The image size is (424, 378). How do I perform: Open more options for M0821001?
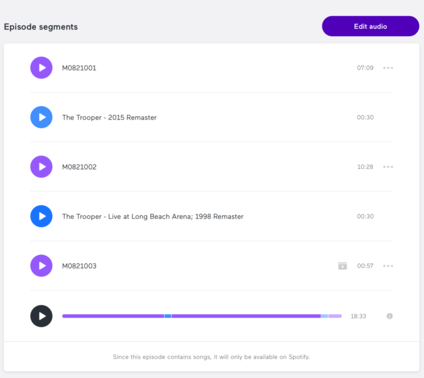tap(388, 68)
